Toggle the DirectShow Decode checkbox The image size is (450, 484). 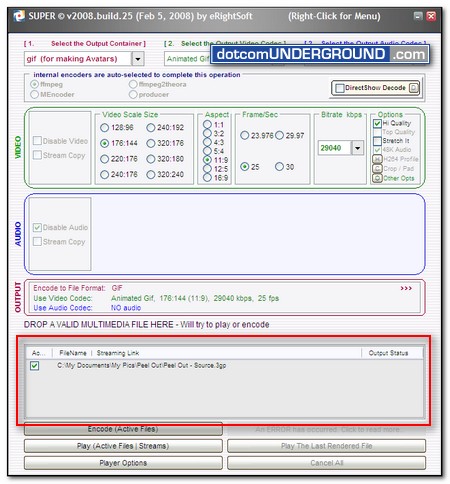(x=340, y=88)
